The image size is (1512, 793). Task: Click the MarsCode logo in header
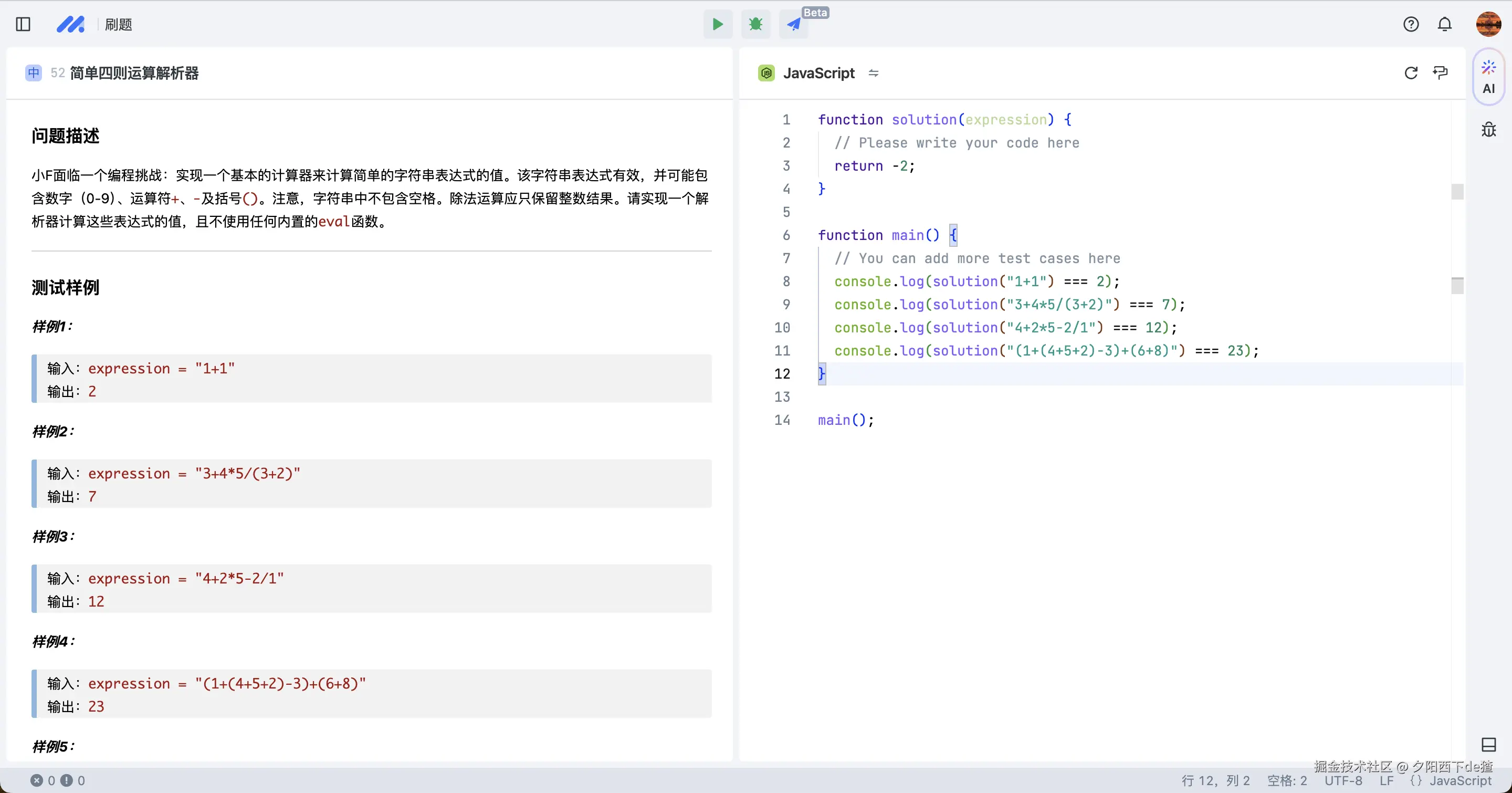pyautogui.click(x=70, y=24)
